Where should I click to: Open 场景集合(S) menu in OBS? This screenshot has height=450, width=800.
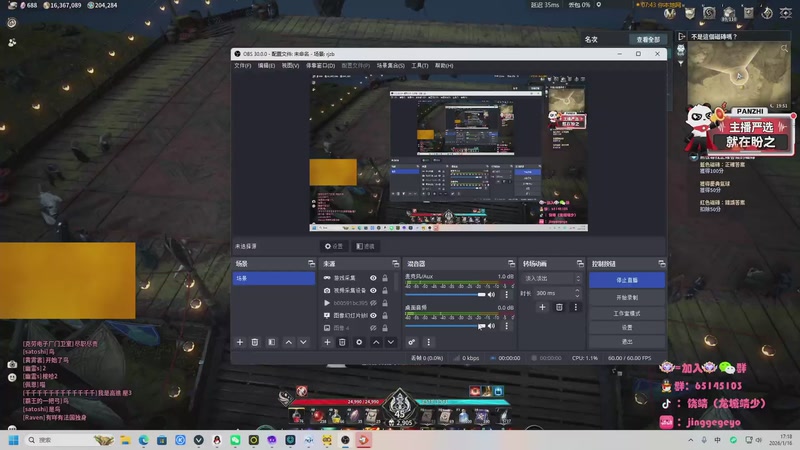coord(391,66)
